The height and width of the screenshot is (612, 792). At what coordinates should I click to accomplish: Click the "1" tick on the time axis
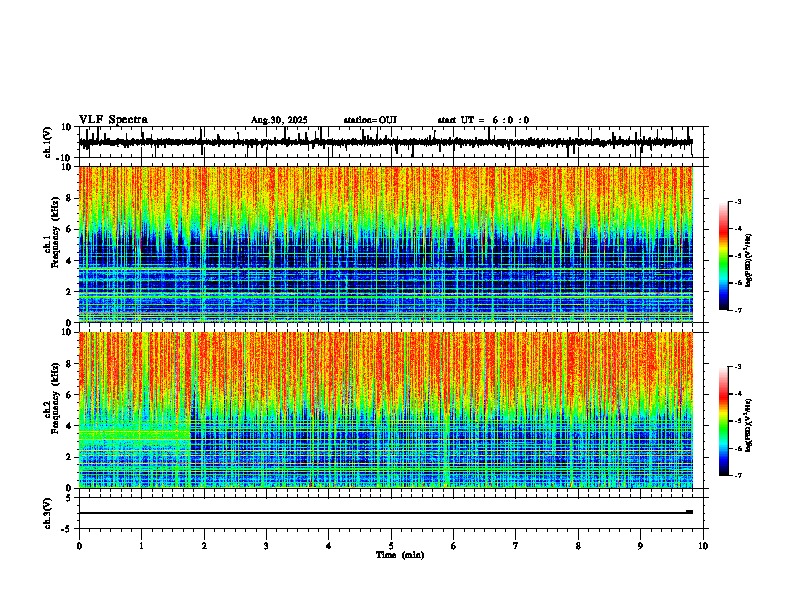tap(141, 545)
